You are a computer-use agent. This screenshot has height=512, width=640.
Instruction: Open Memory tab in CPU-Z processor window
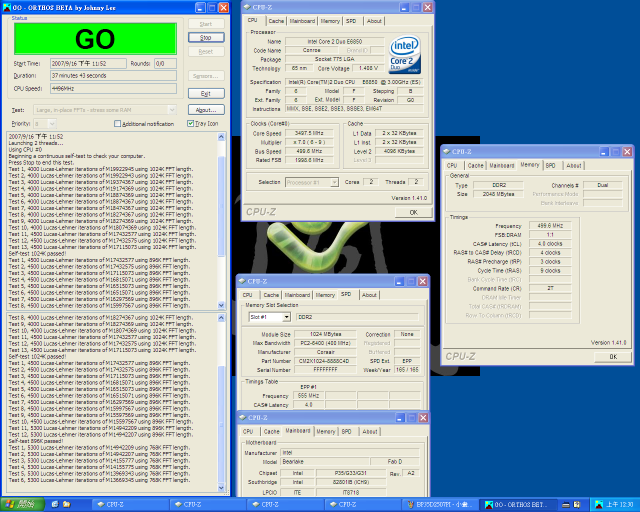[330, 21]
